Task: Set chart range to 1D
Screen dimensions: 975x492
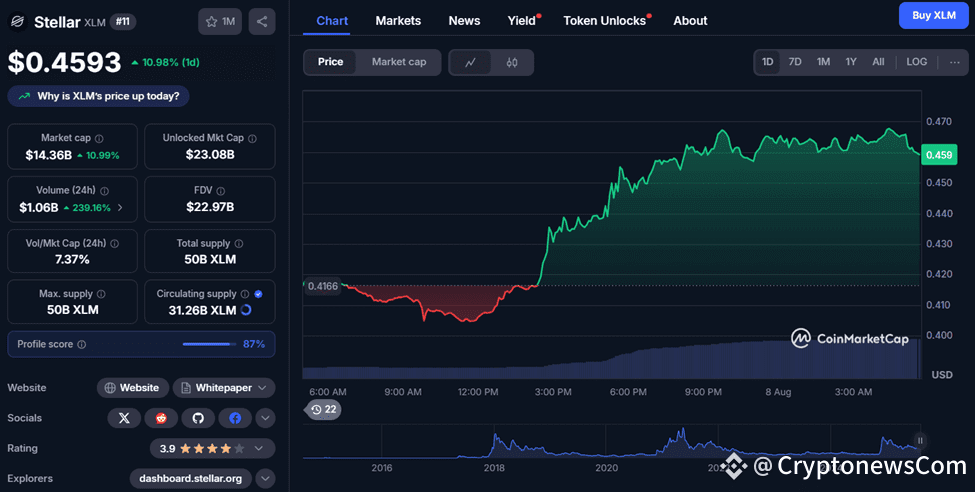Action: (x=767, y=62)
